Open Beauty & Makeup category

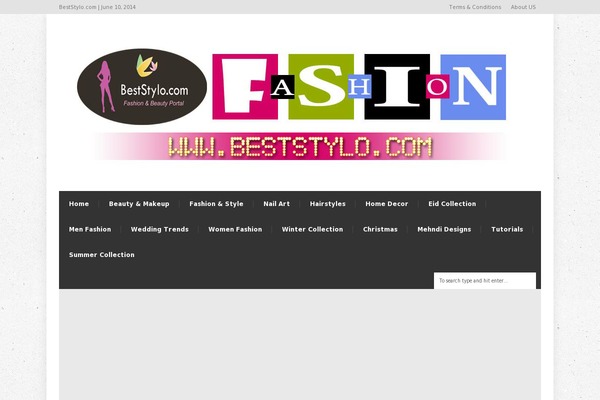(x=139, y=204)
